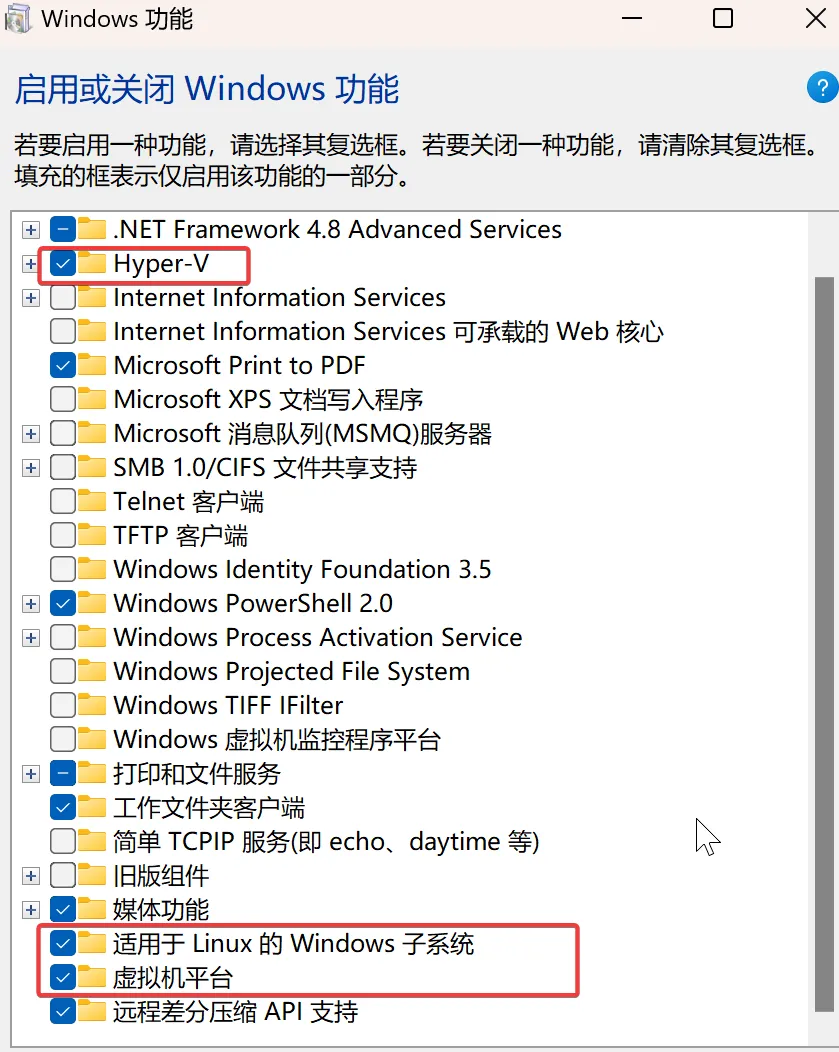
Task: Select the Windows TIFF IFilter label
Action: click(x=228, y=706)
